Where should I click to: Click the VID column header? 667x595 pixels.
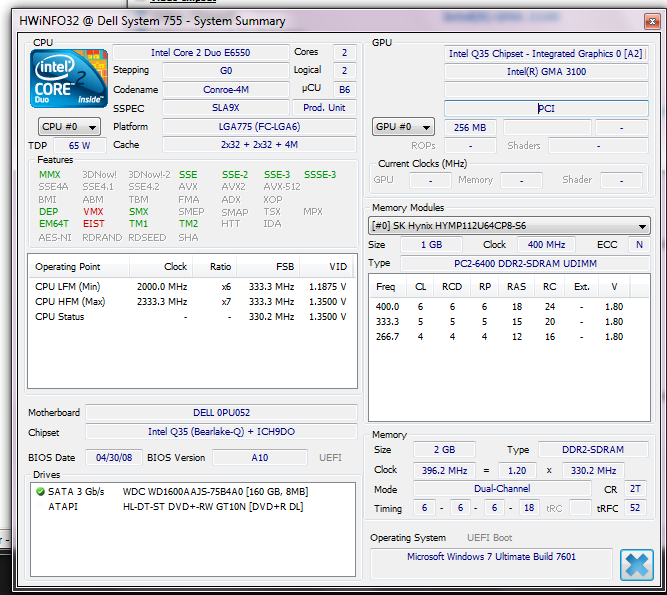point(326,267)
